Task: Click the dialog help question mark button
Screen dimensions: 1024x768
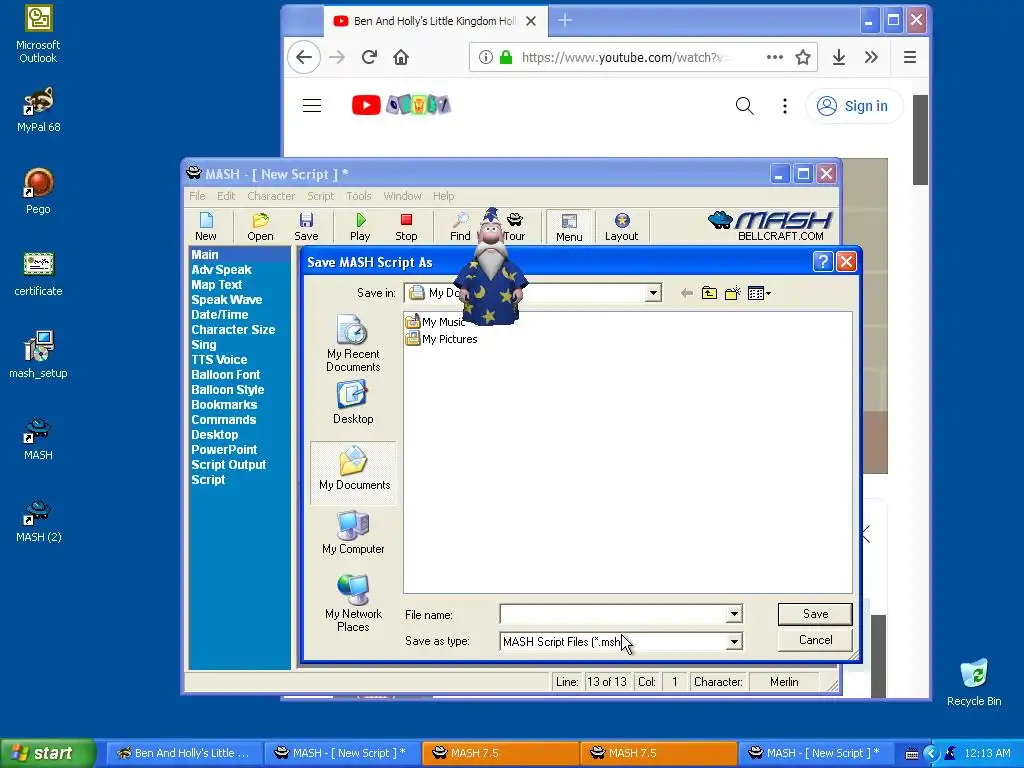Action: pyautogui.click(x=823, y=262)
